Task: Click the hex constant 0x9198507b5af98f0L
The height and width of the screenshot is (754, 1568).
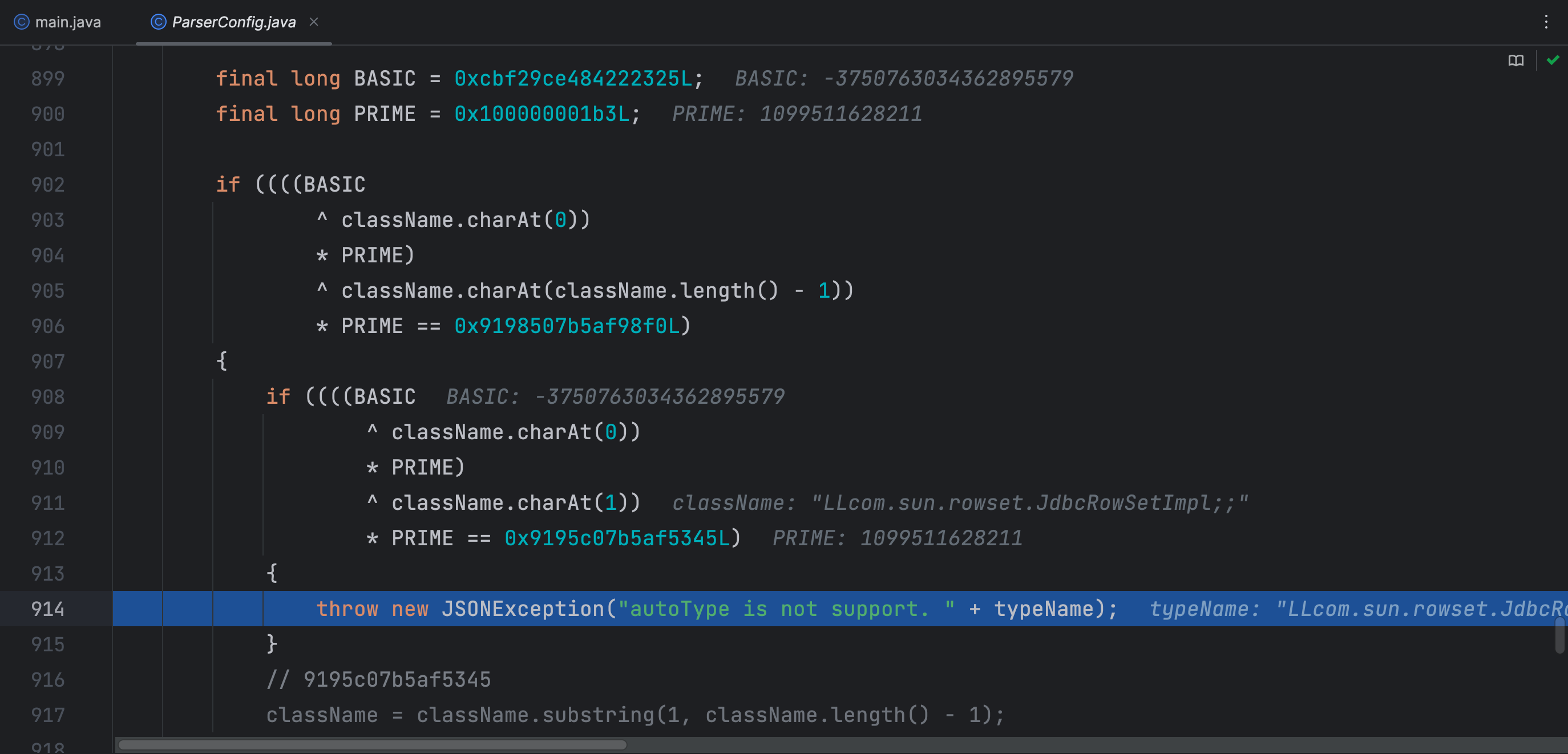Action: [x=567, y=326]
